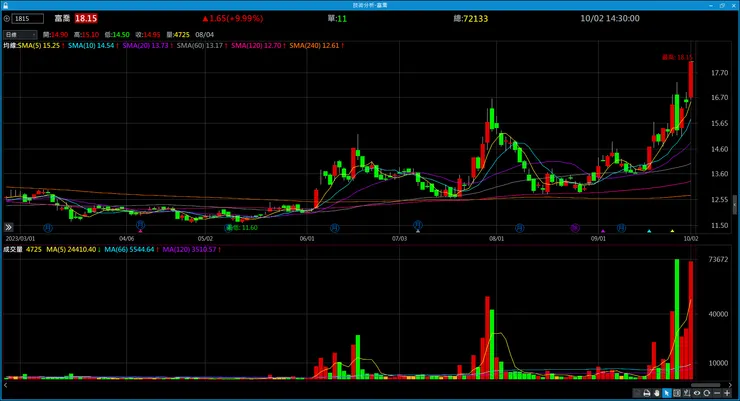Click the MA(120) 3510.57 volume label
The width and height of the screenshot is (740, 401).
(x=189, y=250)
